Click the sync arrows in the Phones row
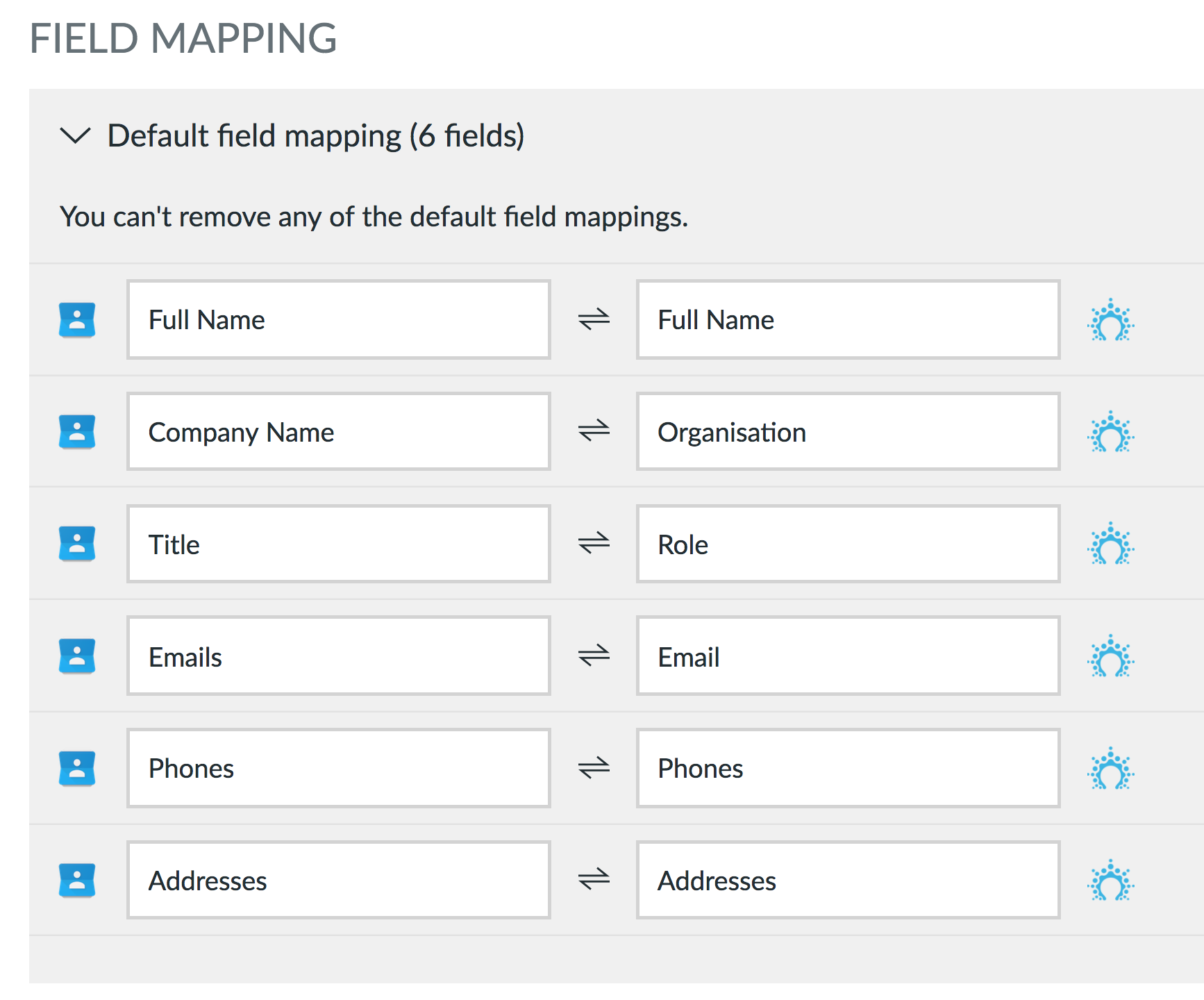The width and height of the screenshot is (1204, 1000). pyautogui.click(x=594, y=768)
